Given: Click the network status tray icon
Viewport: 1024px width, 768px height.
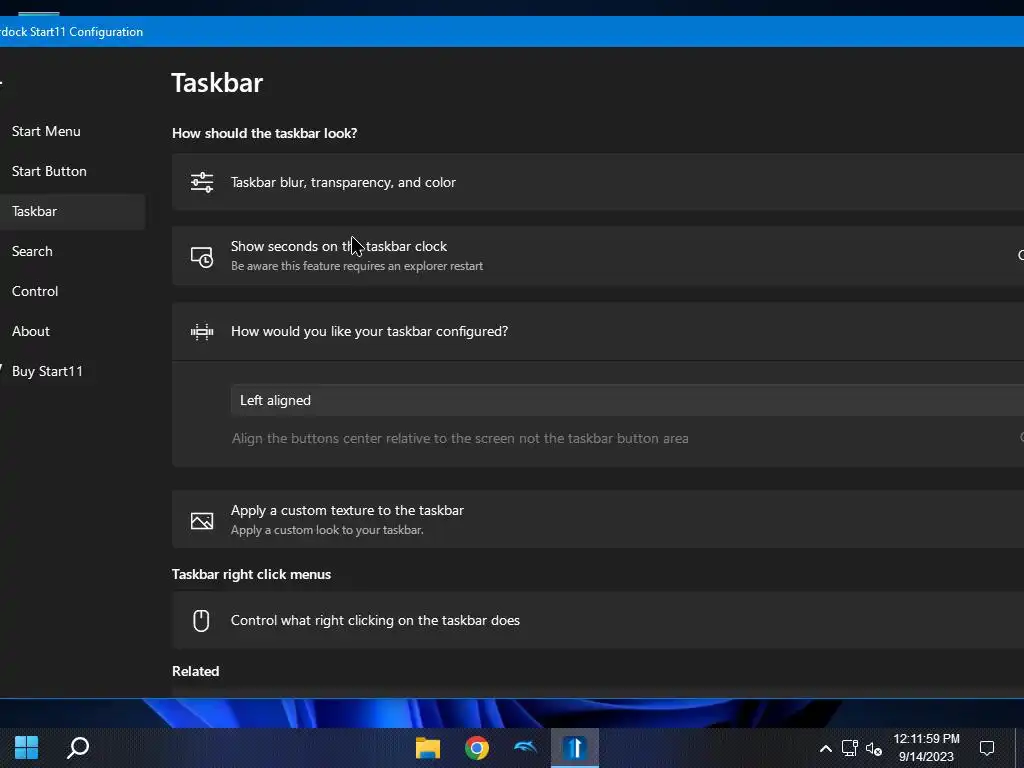Looking at the screenshot, I should (x=849, y=748).
